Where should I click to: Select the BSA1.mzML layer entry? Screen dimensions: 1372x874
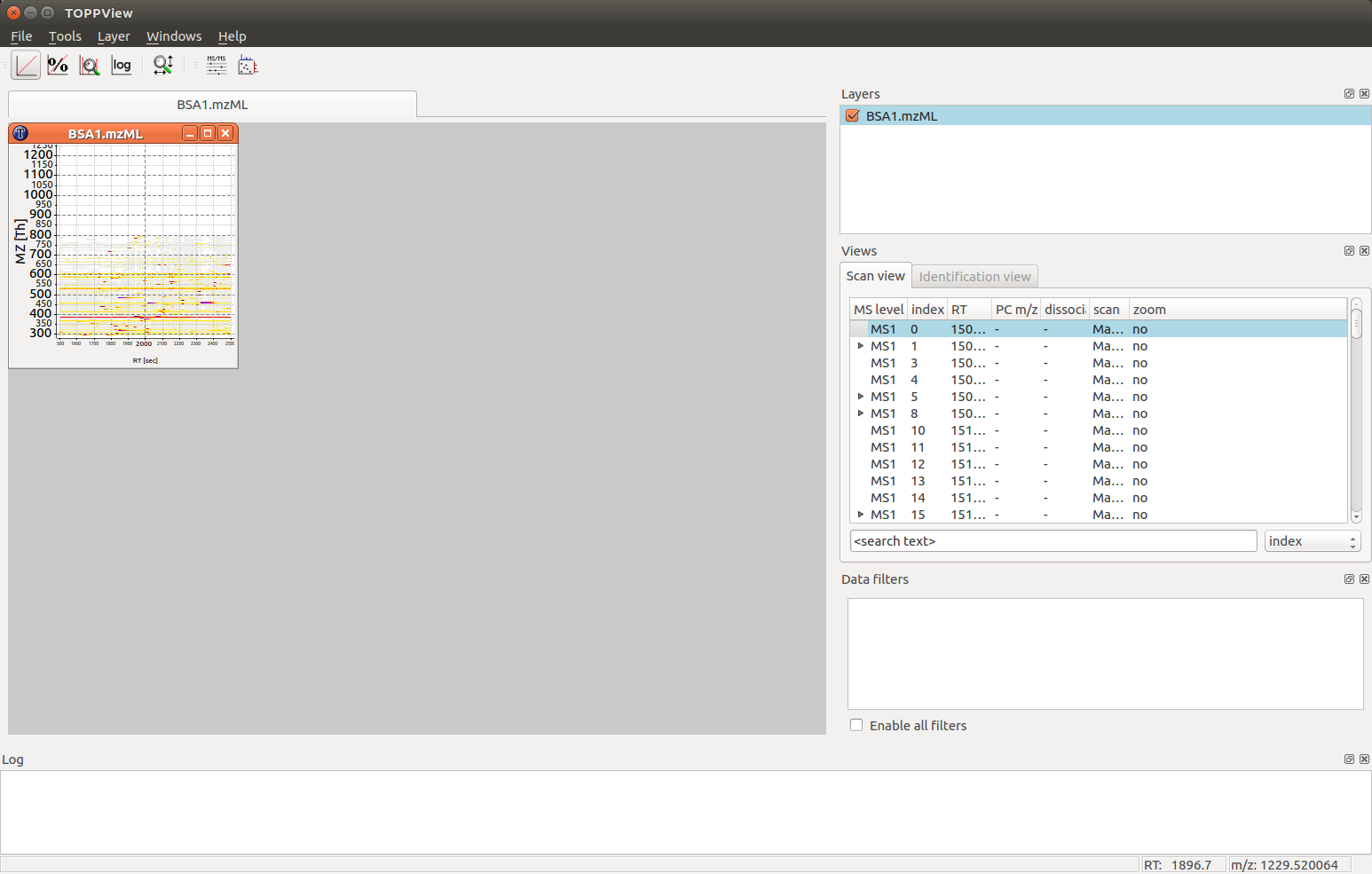(x=901, y=114)
